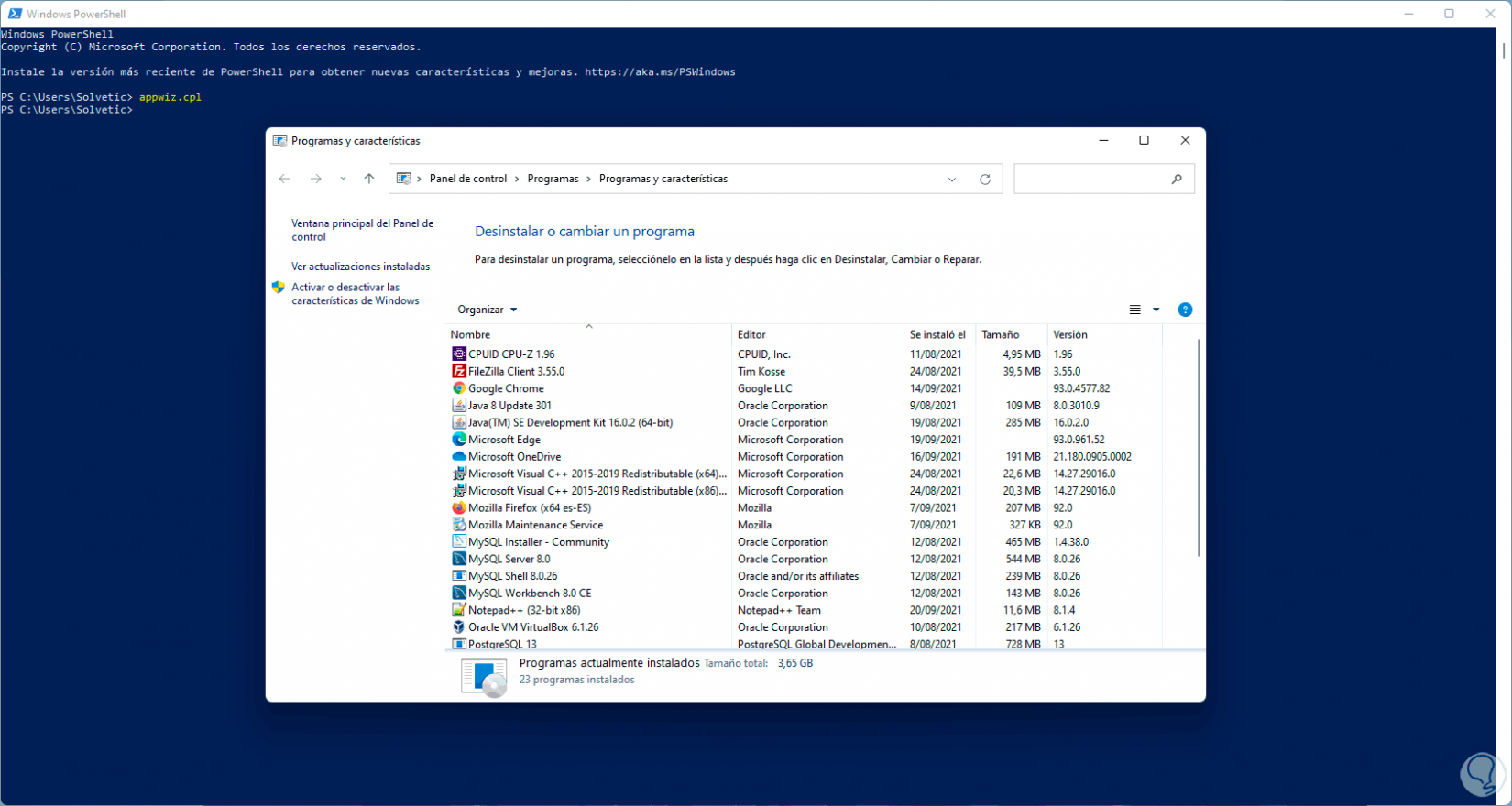Screen dimensions: 1512x806
Task: Select the Microsoft Edge icon entry
Action: (x=459, y=440)
